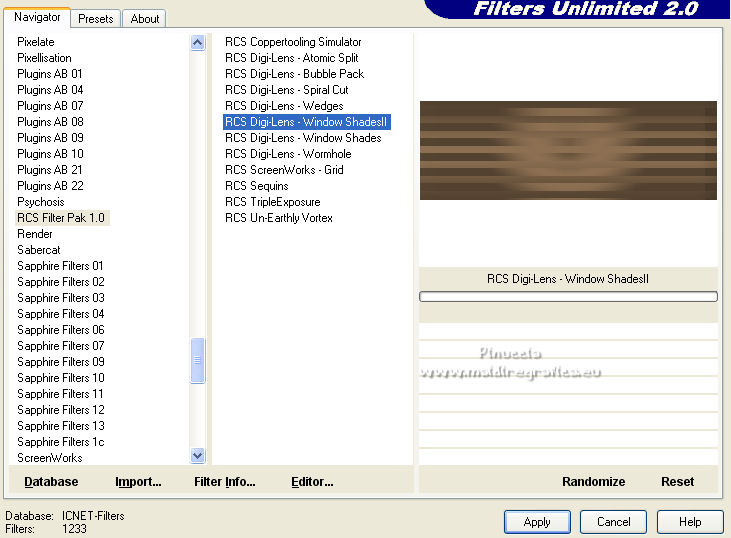Choose RCS TripleExposure filter
Image resolution: width=731 pixels, height=538 pixels.
273,202
